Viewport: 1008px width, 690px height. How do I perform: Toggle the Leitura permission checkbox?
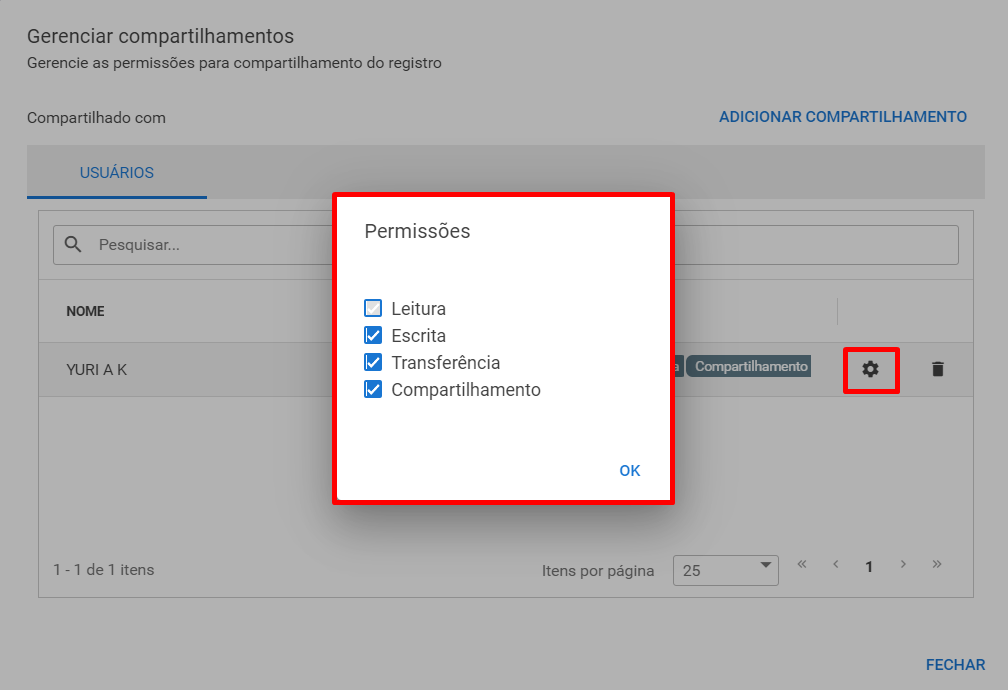(x=373, y=308)
